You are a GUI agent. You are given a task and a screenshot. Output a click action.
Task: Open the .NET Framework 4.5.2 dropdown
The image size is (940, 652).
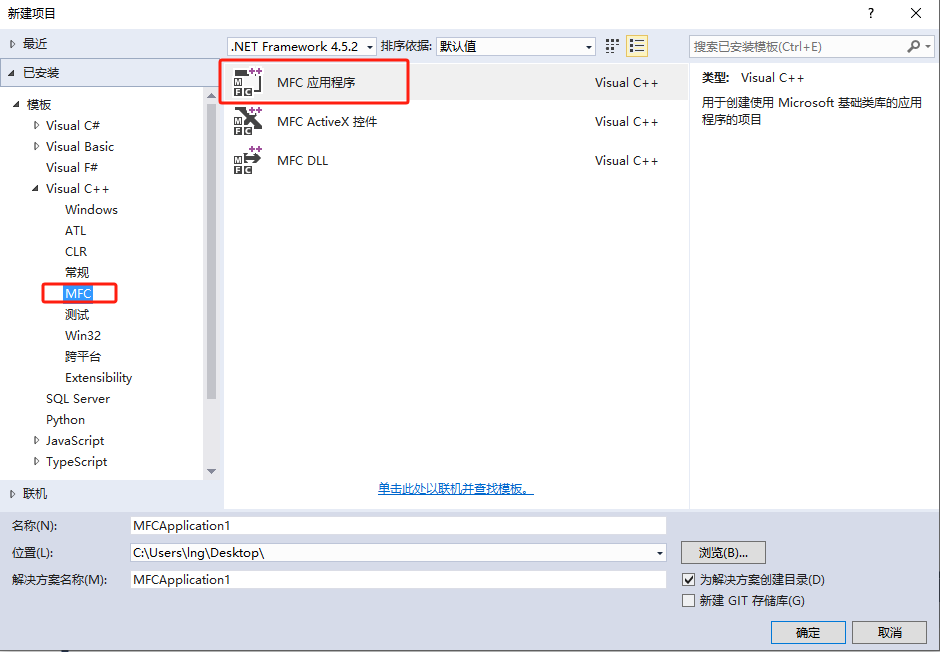coord(302,46)
